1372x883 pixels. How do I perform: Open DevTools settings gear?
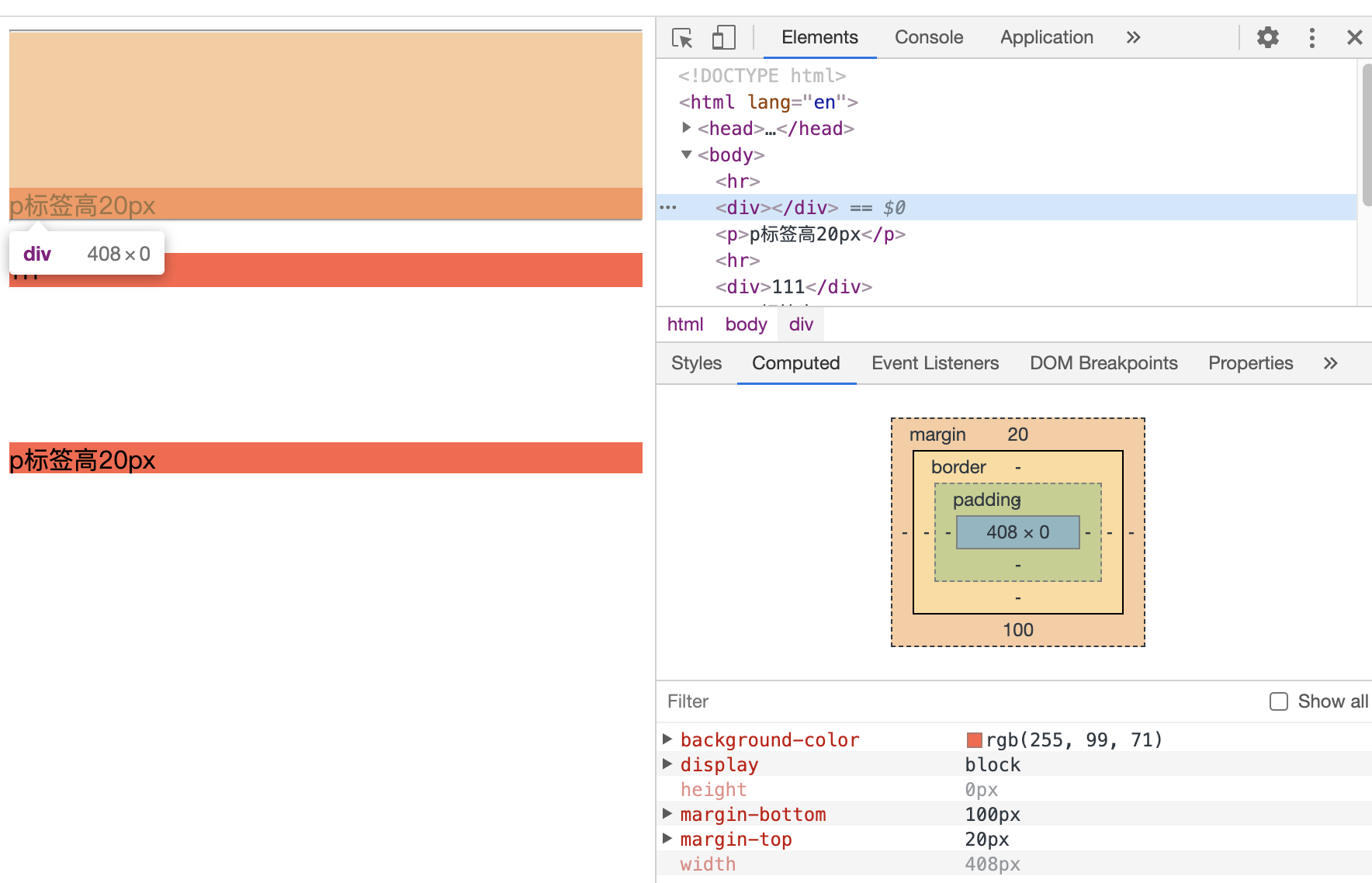point(1267,37)
